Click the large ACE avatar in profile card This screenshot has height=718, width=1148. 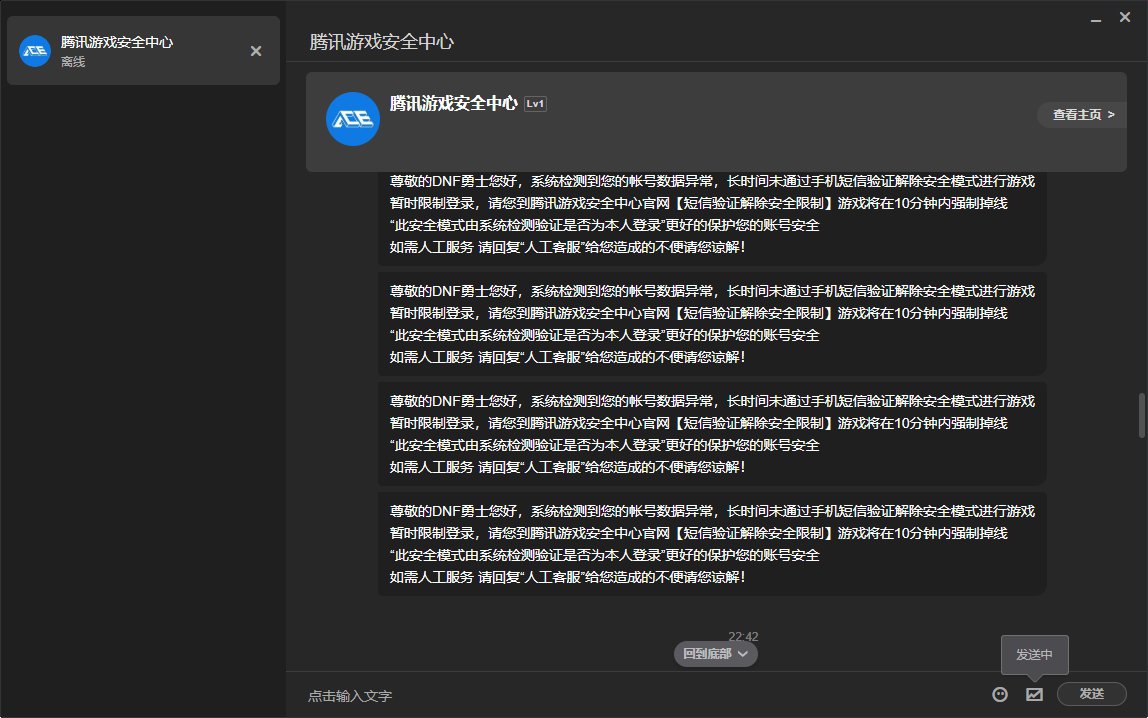click(353, 119)
